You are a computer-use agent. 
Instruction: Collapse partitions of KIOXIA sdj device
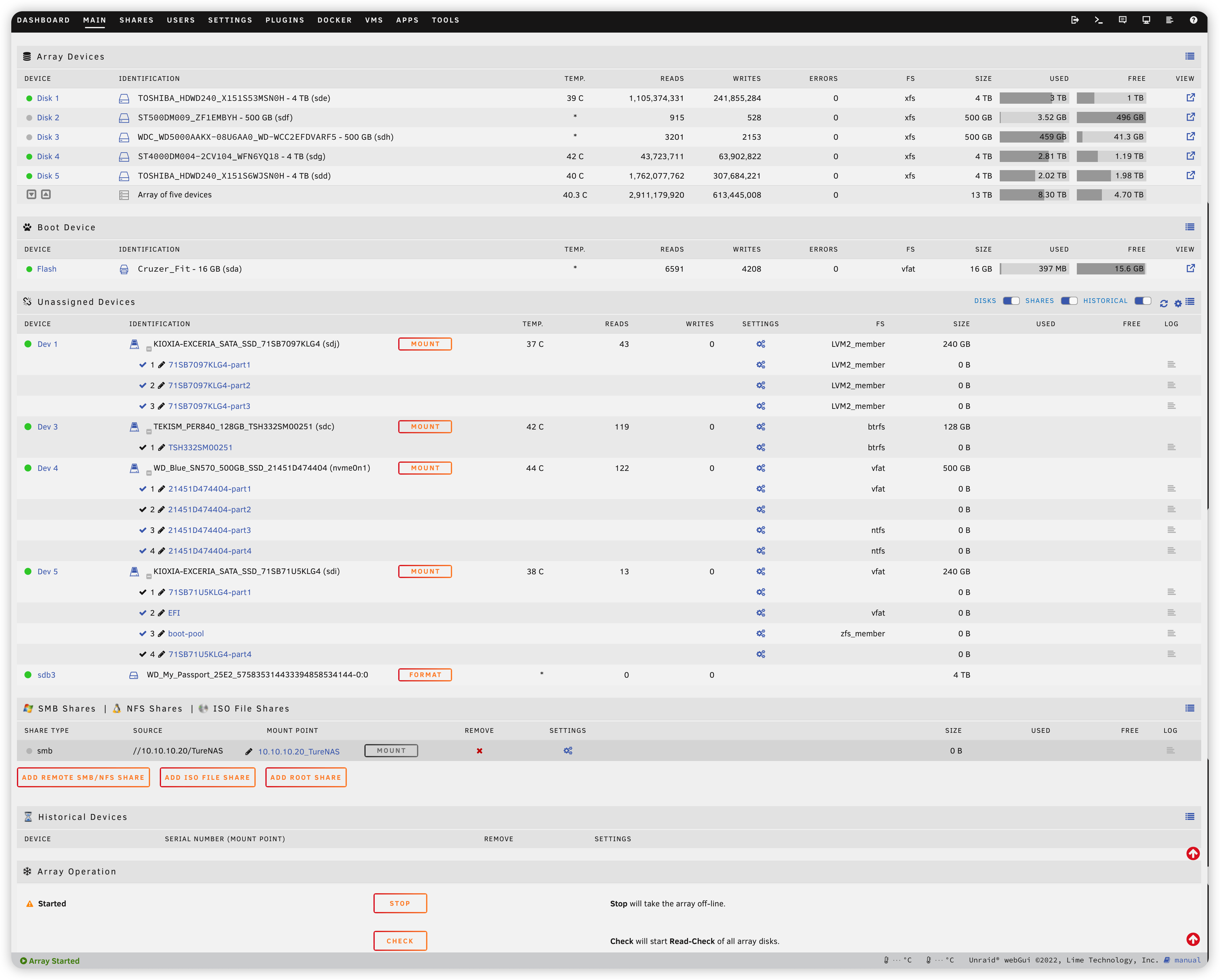(149, 348)
